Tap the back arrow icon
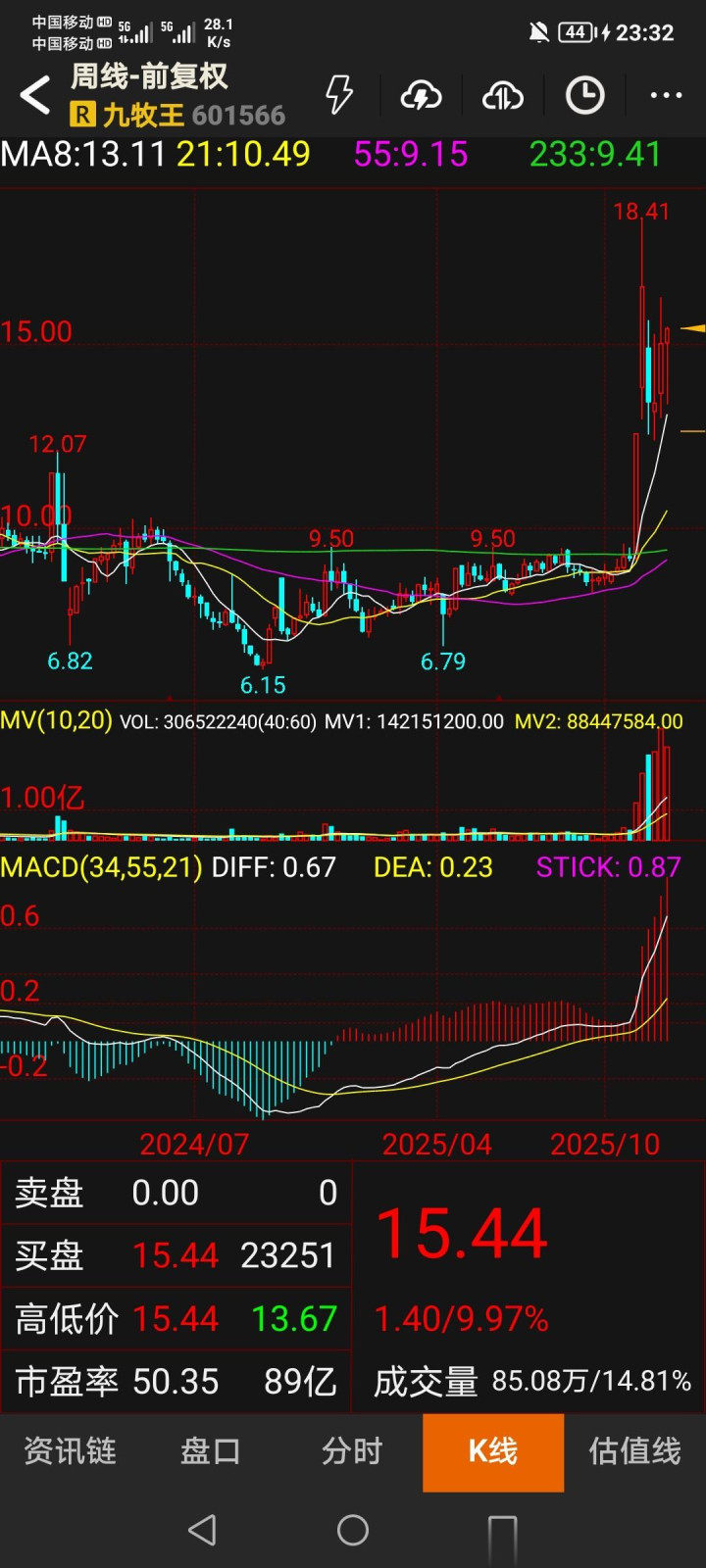706x1568 pixels. tap(35, 95)
